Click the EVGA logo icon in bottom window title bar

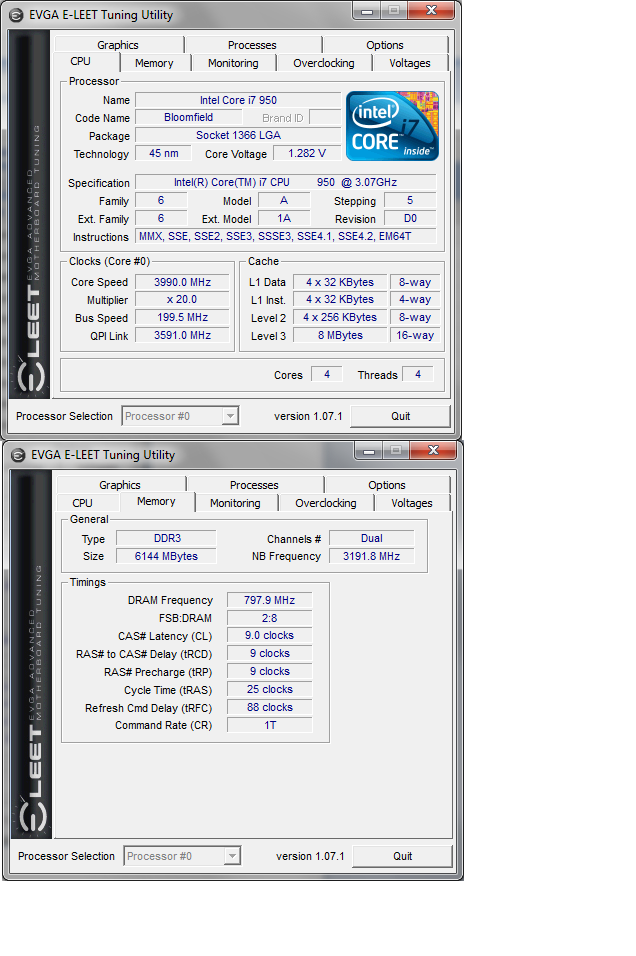(18, 455)
